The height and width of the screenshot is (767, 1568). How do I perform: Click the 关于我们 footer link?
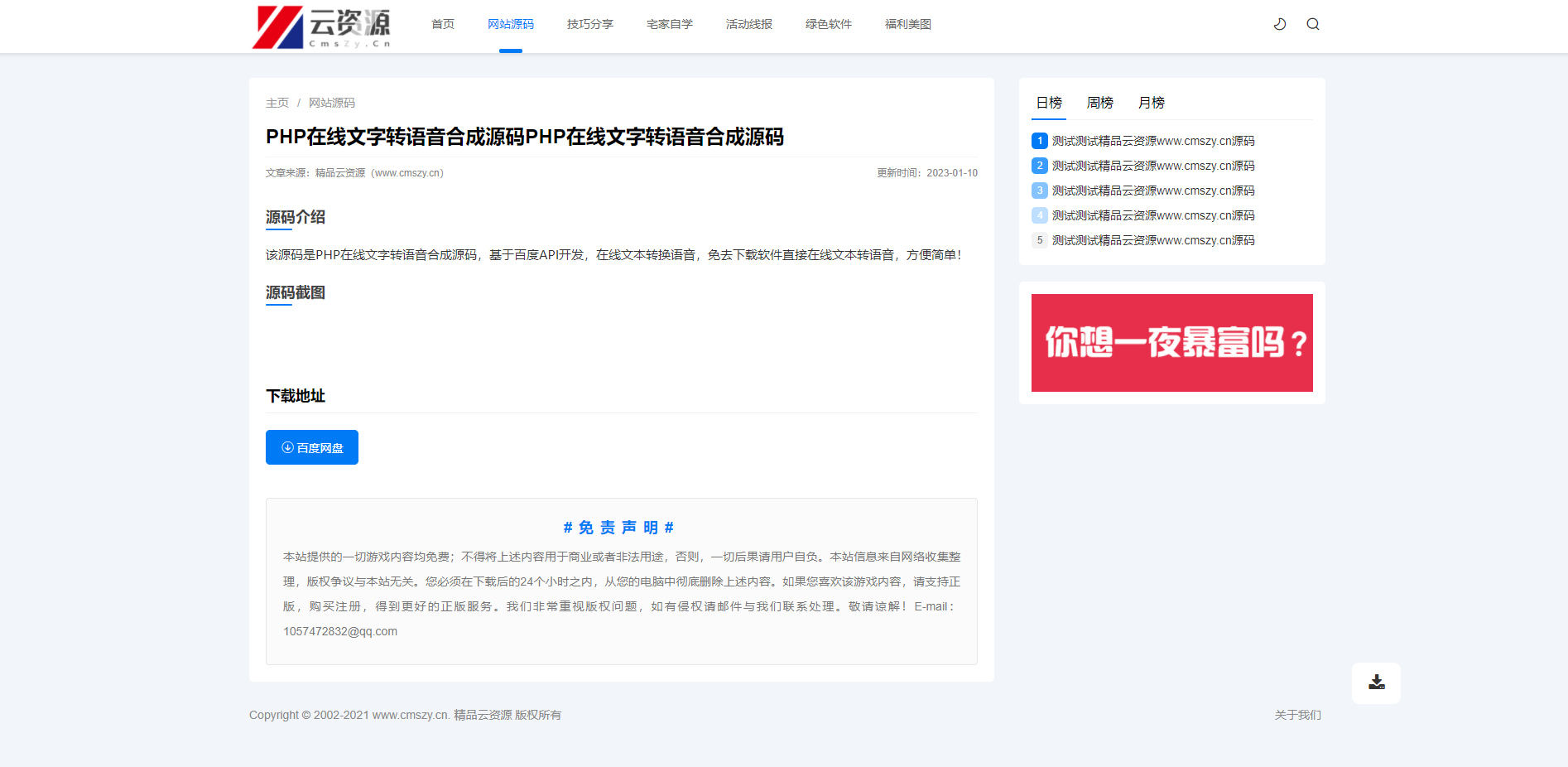coord(1298,715)
